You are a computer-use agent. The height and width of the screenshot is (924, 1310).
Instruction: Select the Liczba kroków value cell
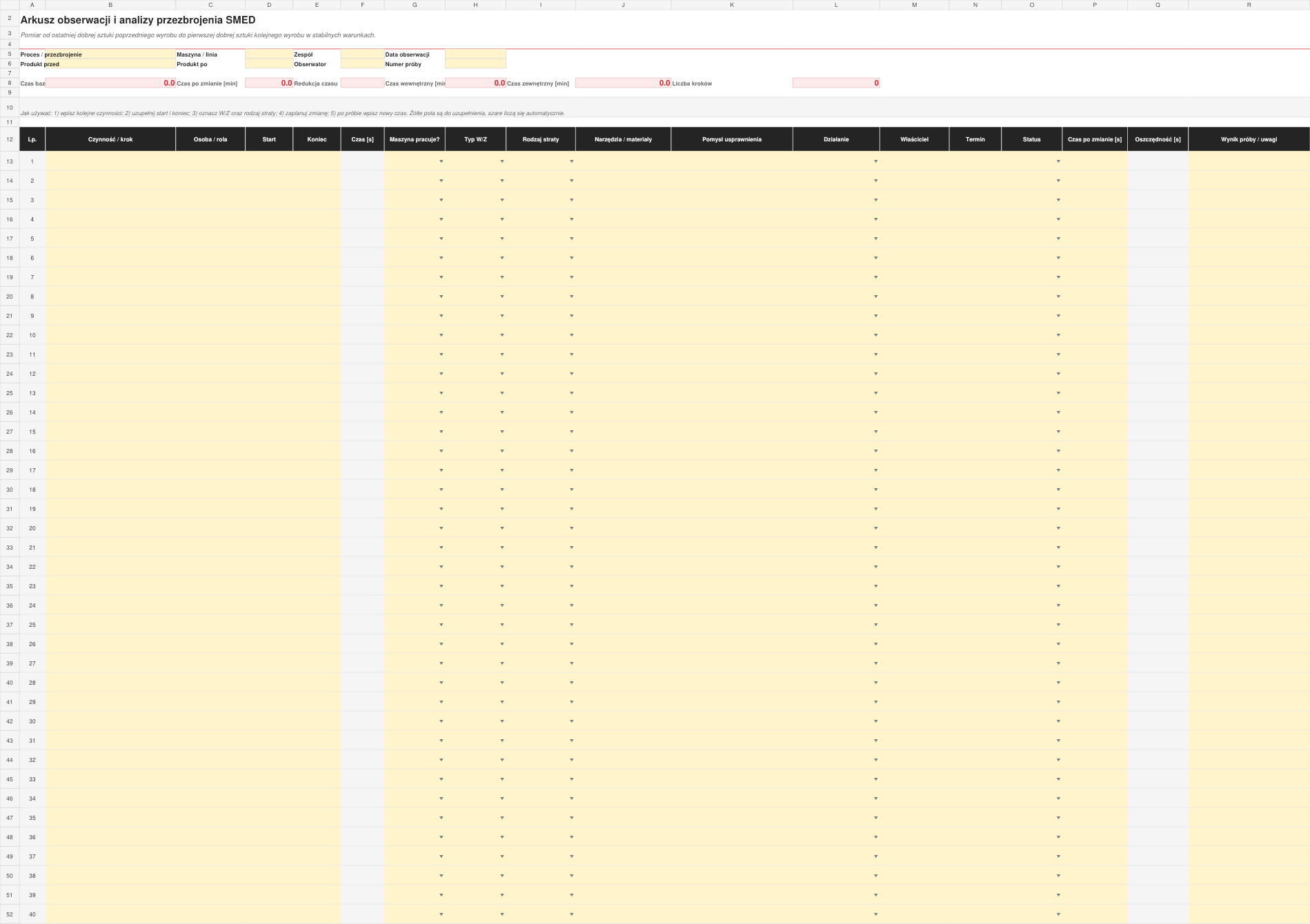(x=836, y=83)
